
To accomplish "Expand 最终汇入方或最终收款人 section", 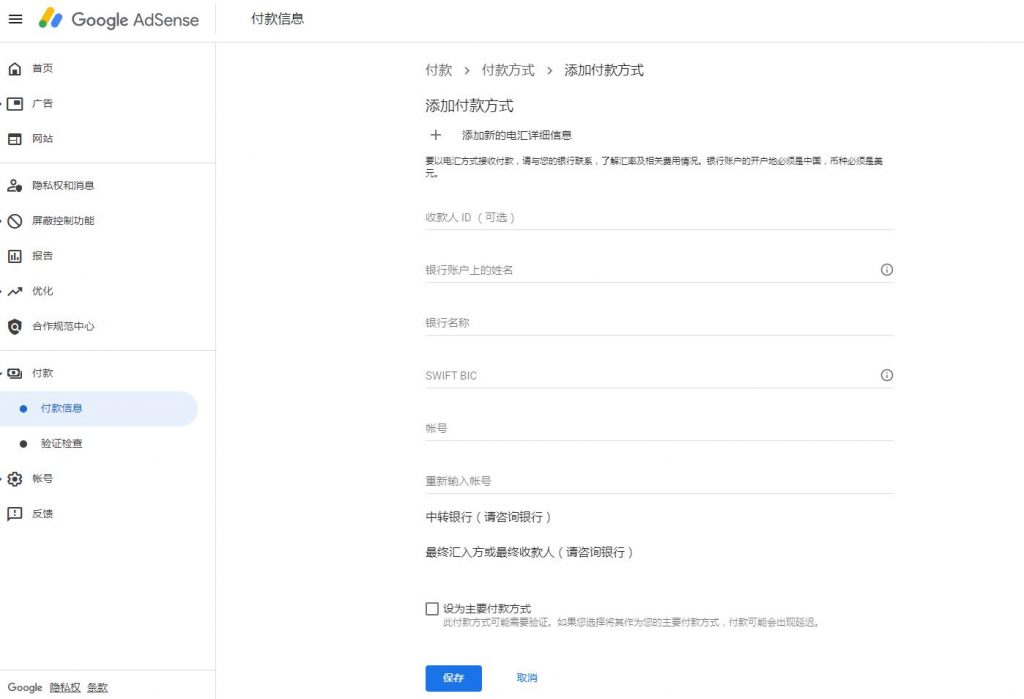I will click(x=530, y=553).
